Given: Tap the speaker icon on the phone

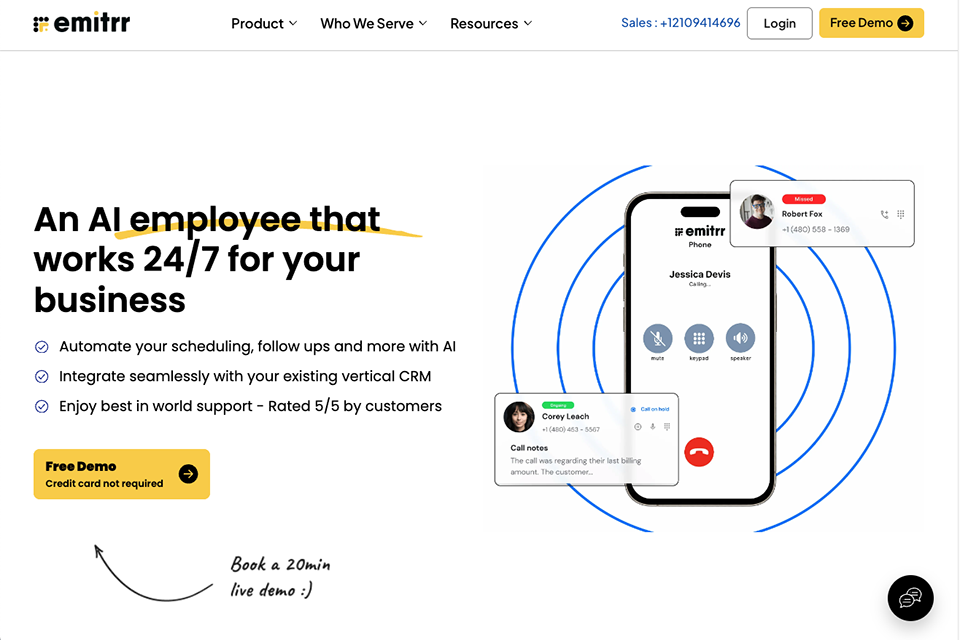Looking at the screenshot, I should tap(740, 337).
